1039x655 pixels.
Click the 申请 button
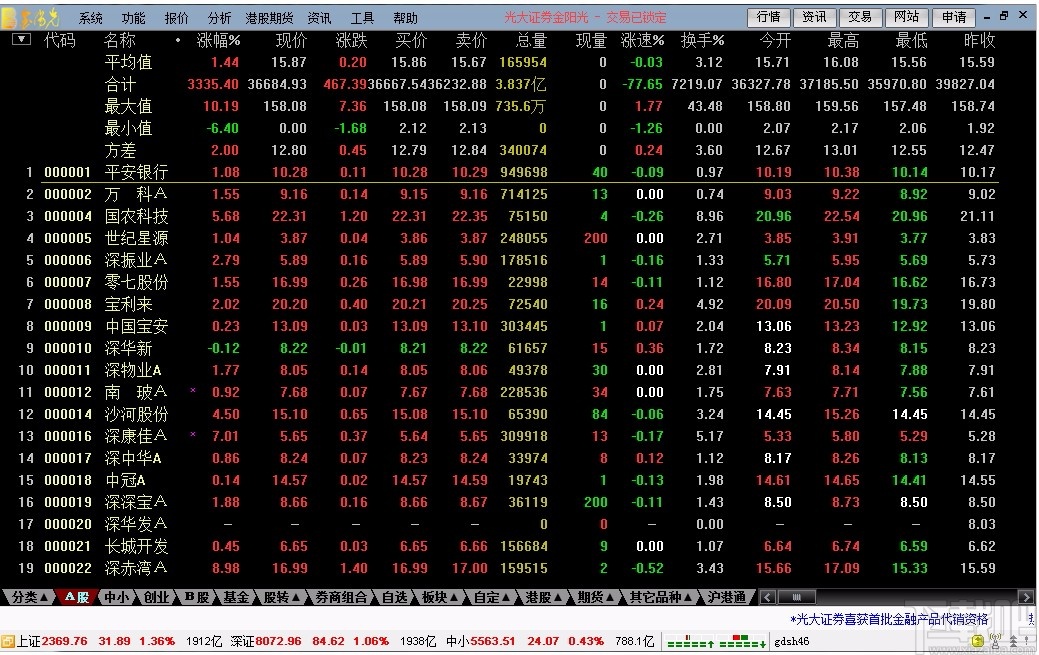click(954, 17)
